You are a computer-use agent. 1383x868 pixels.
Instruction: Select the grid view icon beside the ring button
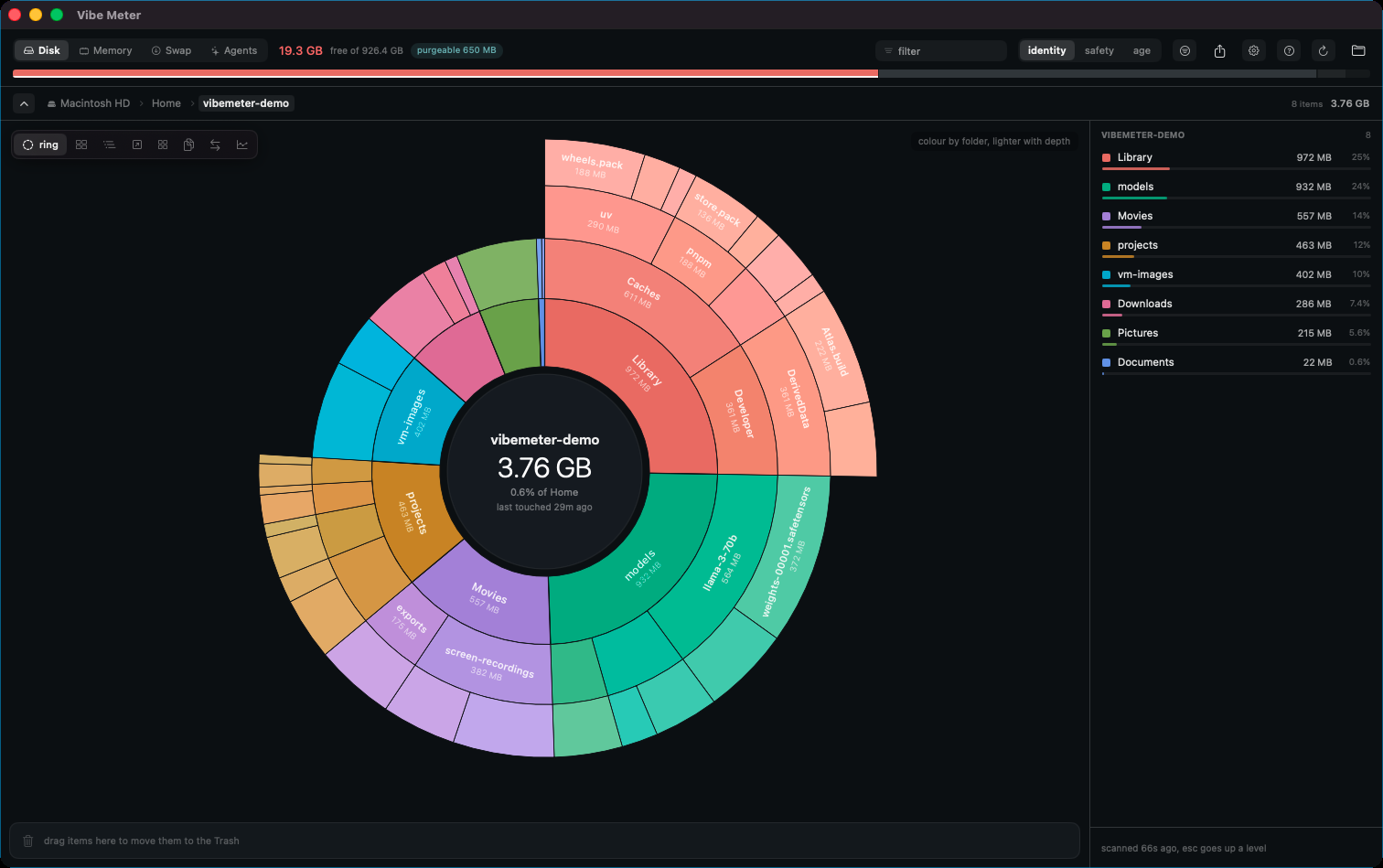click(81, 145)
